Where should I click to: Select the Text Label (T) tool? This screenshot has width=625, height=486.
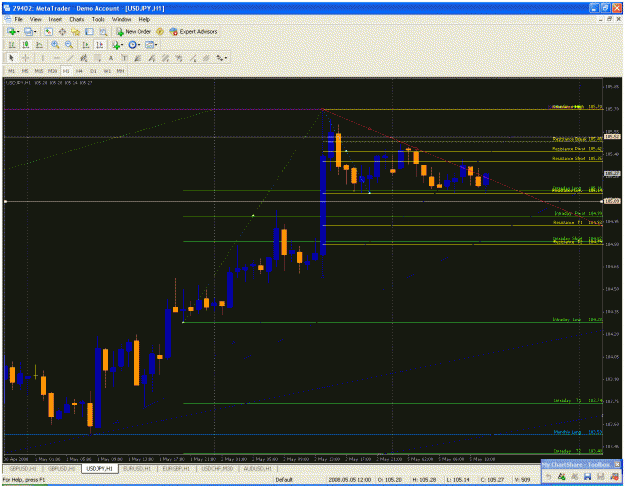[124, 58]
